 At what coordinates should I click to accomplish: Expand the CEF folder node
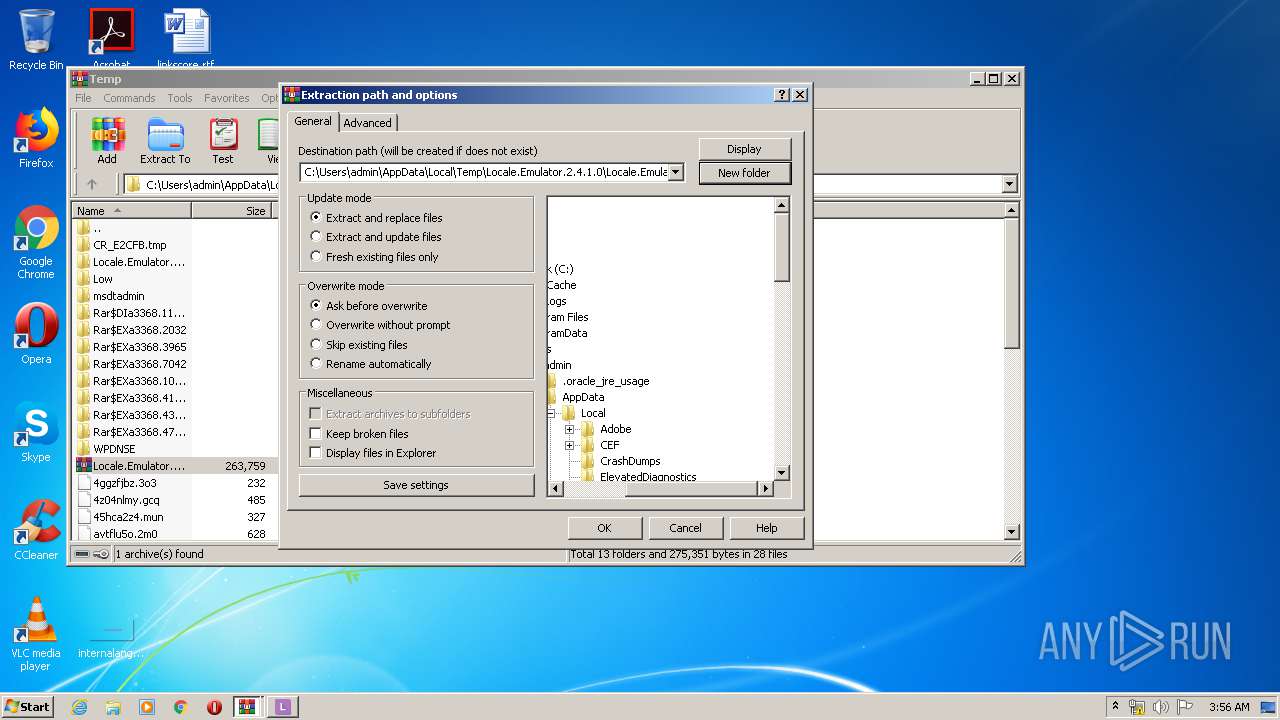[569, 445]
